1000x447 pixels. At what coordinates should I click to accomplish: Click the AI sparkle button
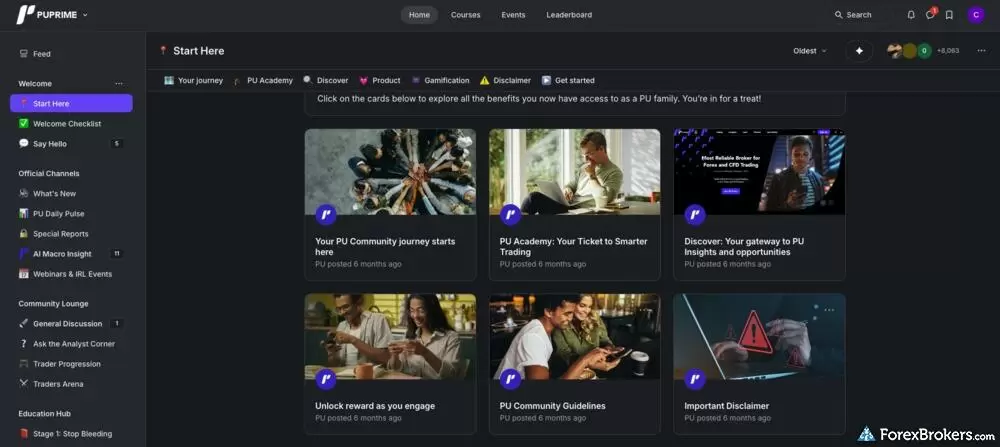click(x=859, y=51)
